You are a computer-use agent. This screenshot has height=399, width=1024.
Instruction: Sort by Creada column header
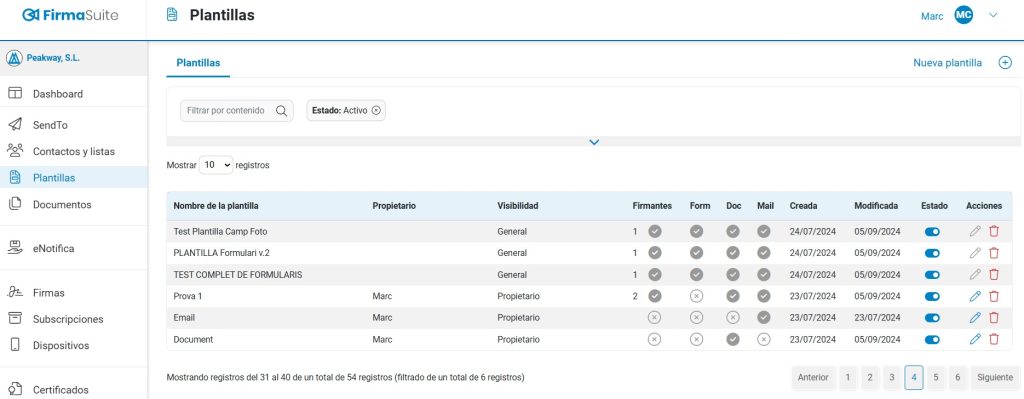coord(803,206)
